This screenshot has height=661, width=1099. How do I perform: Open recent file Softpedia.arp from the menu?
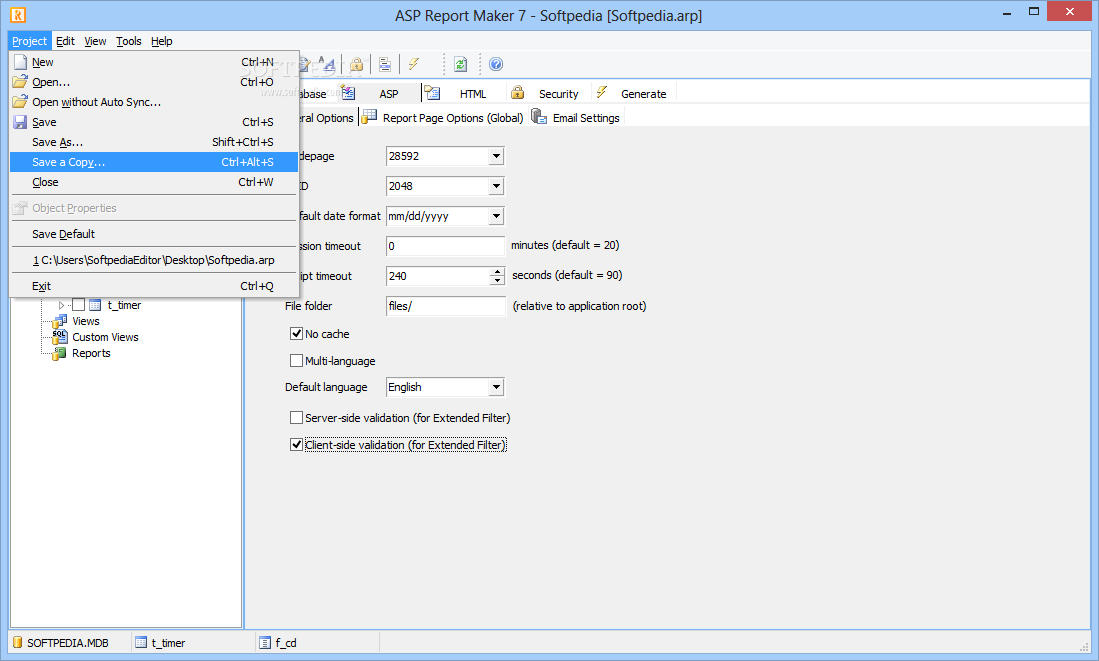(x=154, y=260)
